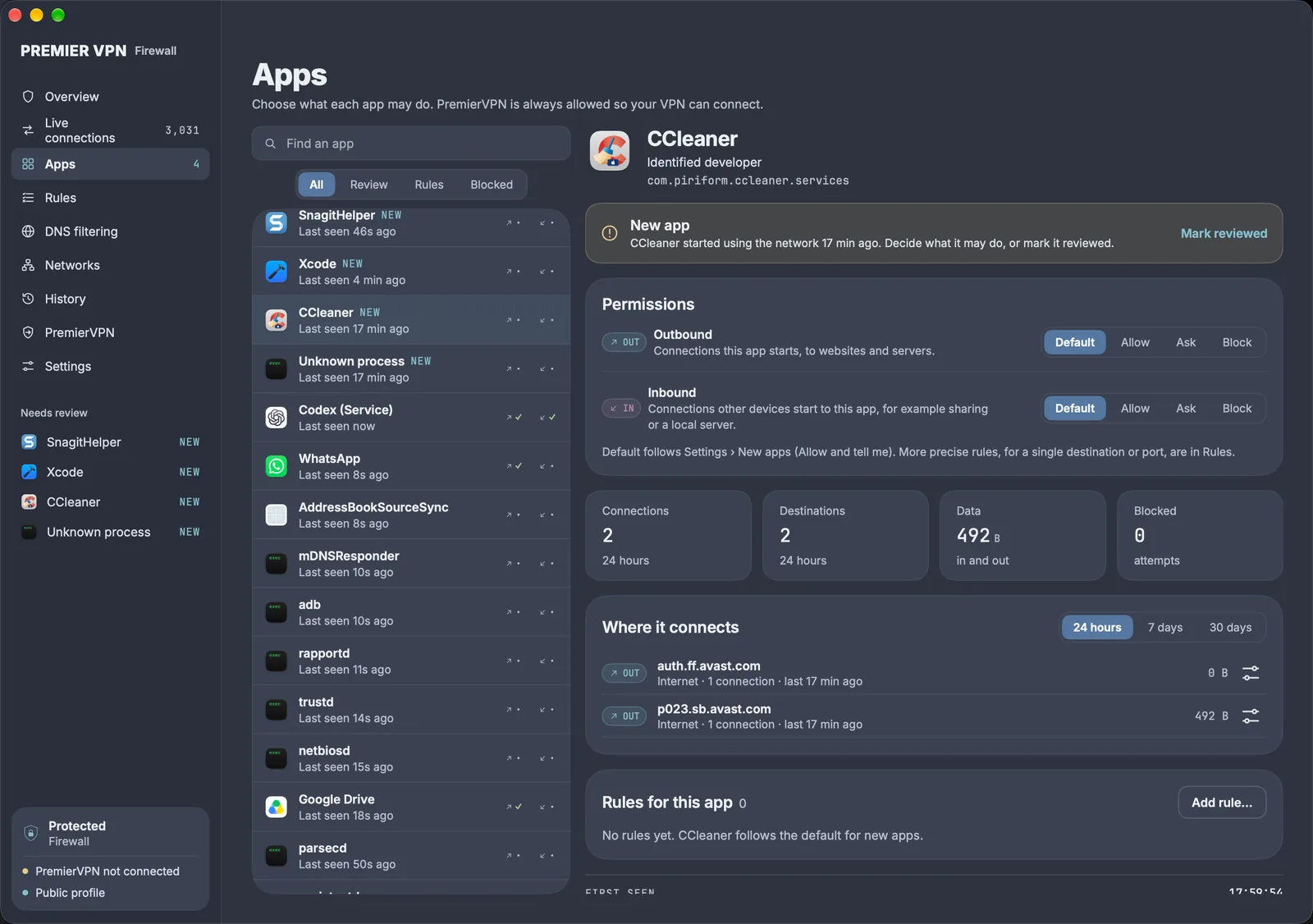Show connections for the last 7 days
Image resolution: width=1313 pixels, height=924 pixels.
(1165, 627)
